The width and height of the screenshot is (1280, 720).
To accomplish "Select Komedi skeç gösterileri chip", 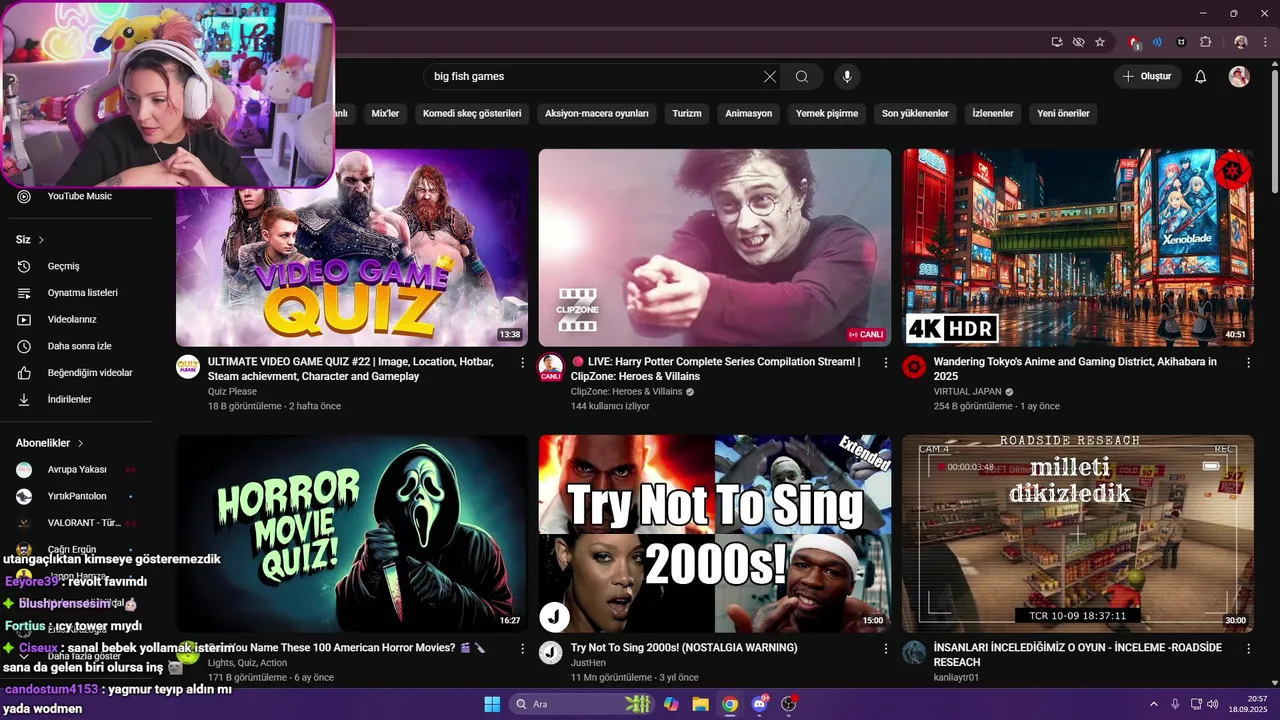I will click(x=472, y=113).
